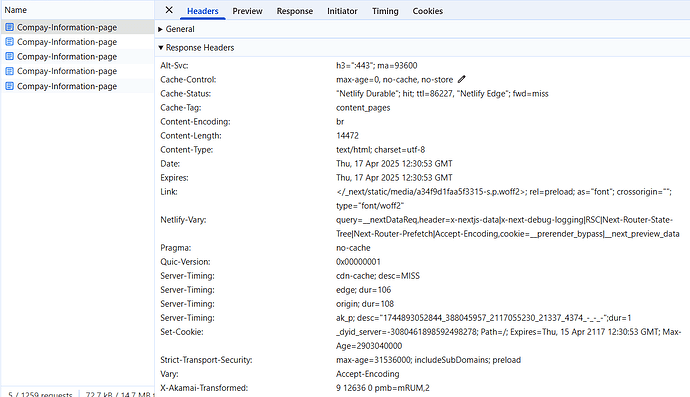View the Cookies tab
Image resolution: width=690 pixels, height=397 pixels.
(x=427, y=11)
